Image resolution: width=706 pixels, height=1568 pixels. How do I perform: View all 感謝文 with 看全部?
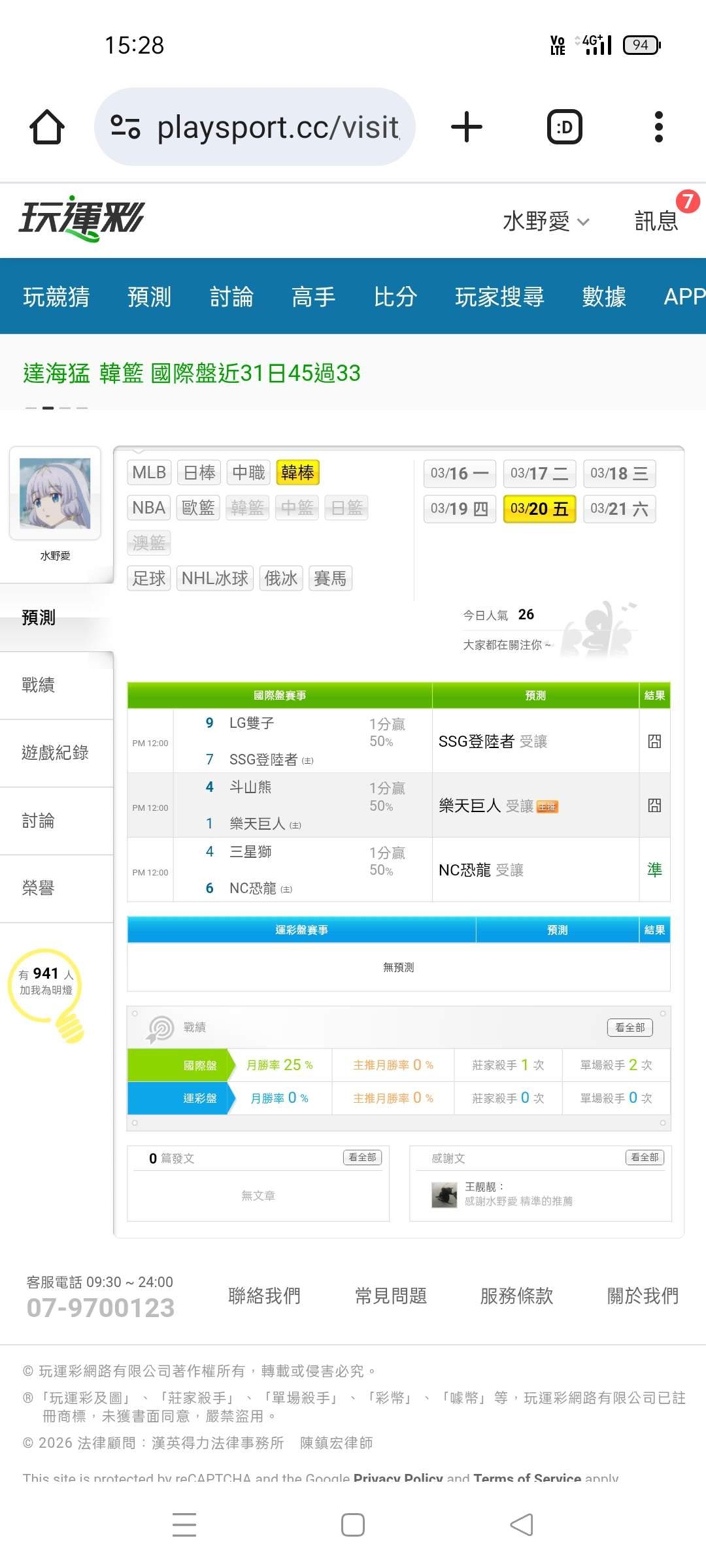[645, 1157]
